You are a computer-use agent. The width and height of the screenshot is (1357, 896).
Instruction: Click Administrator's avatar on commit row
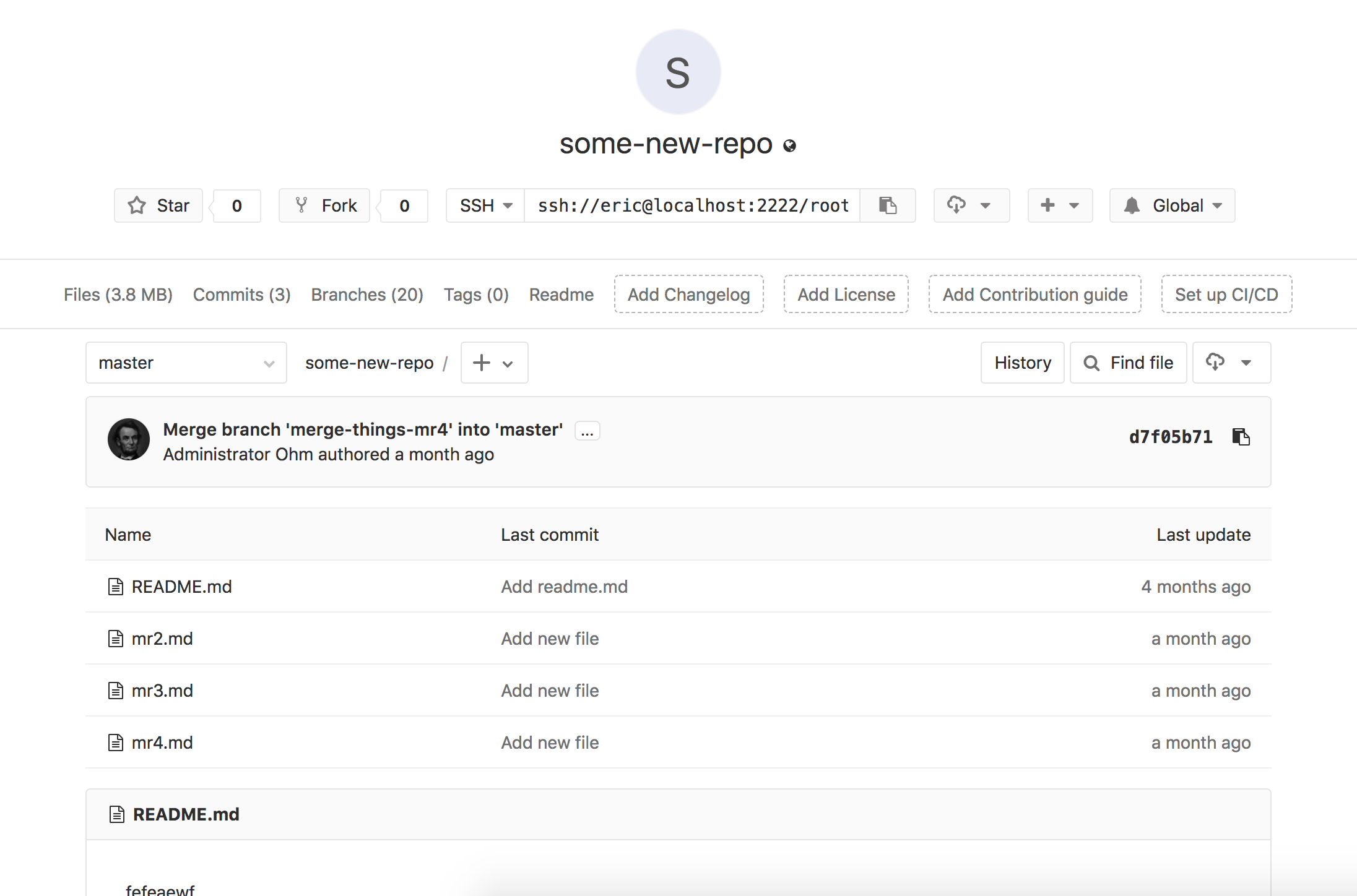(129, 439)
